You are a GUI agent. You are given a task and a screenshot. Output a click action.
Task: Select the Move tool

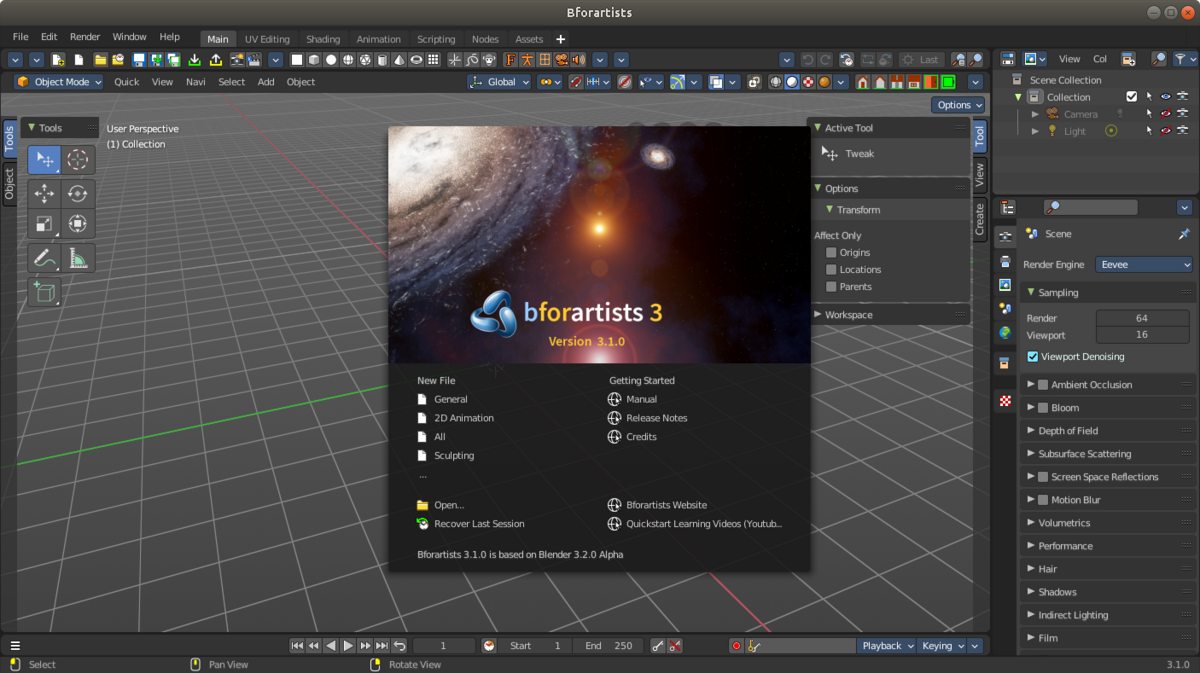[44, 194]
